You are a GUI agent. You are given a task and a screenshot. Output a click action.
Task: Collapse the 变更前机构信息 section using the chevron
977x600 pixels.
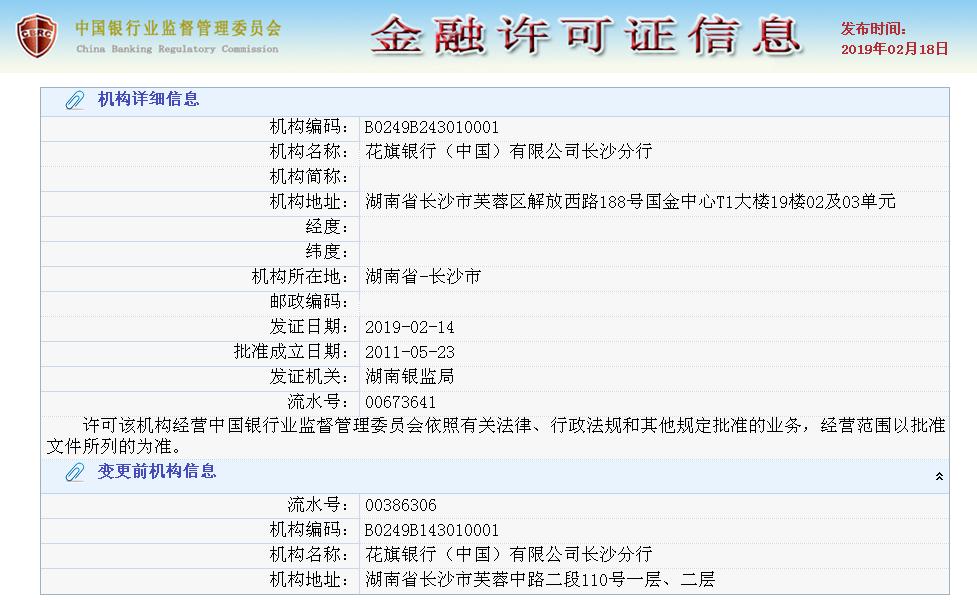click(x=939, y=477)
